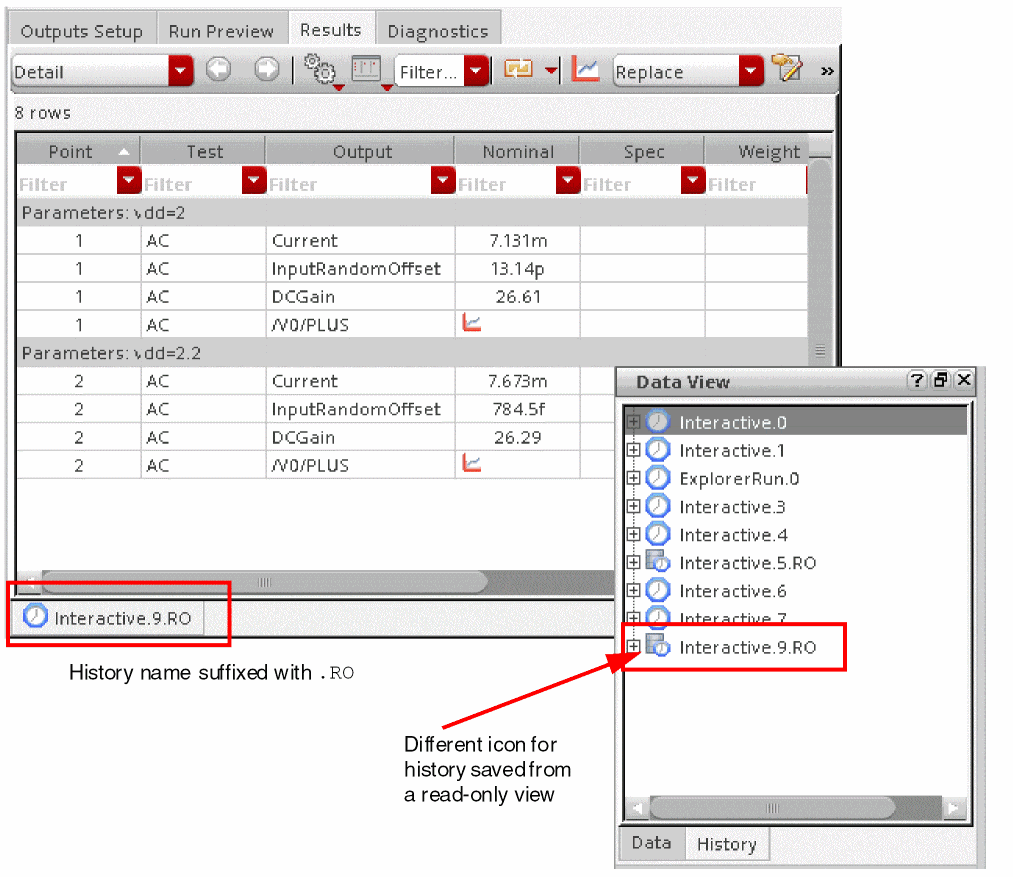Click the column display layout icon

pyautogui.click(x=367, y=70)
